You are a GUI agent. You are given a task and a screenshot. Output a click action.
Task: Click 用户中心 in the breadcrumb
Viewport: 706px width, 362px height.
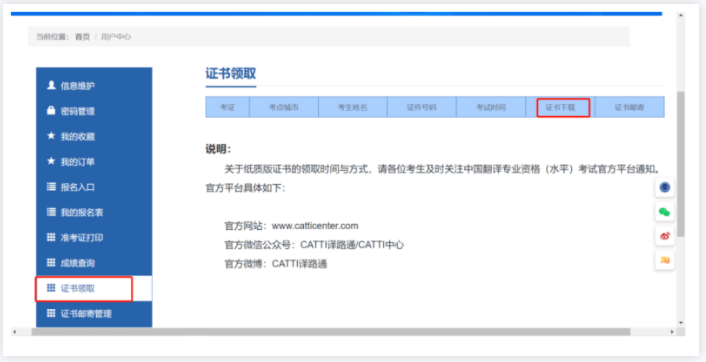click(116, 37)
